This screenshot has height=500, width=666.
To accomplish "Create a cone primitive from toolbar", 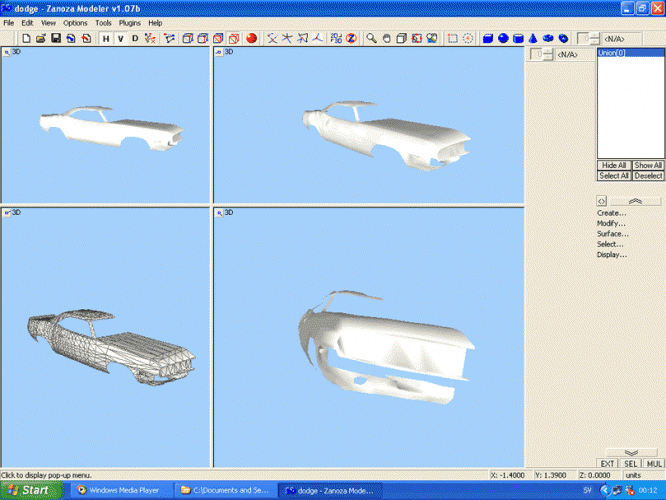I will point(533,38).
